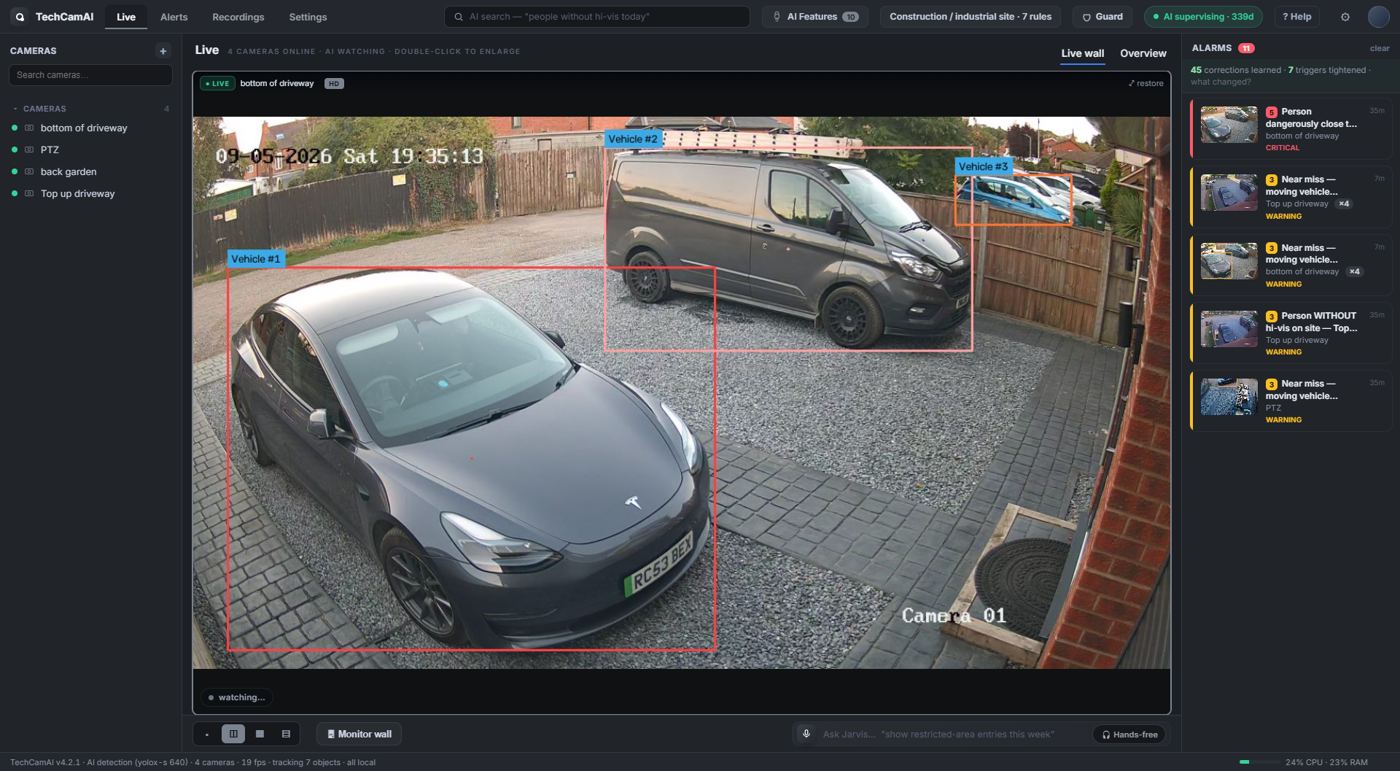Click the camera icon next to back garden
The width and height of the screenshot is (1400, 771).
coord(29,172)
